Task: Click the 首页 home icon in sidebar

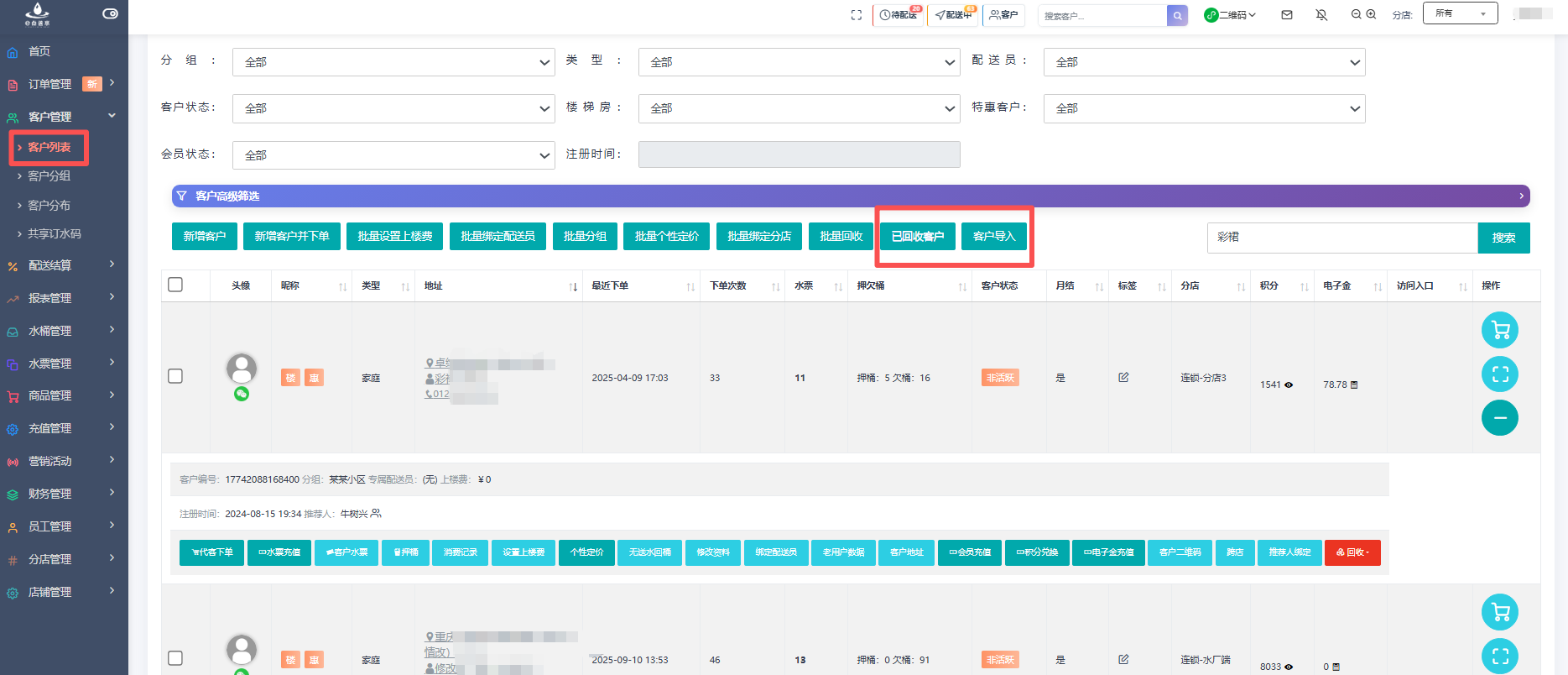Action: coord(13,52)
